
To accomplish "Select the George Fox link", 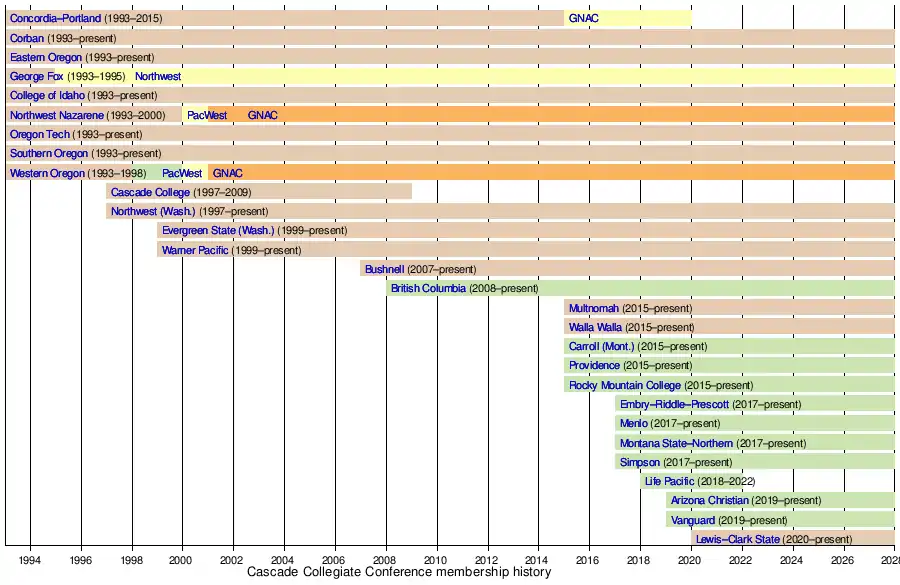I will pos(36,77).
